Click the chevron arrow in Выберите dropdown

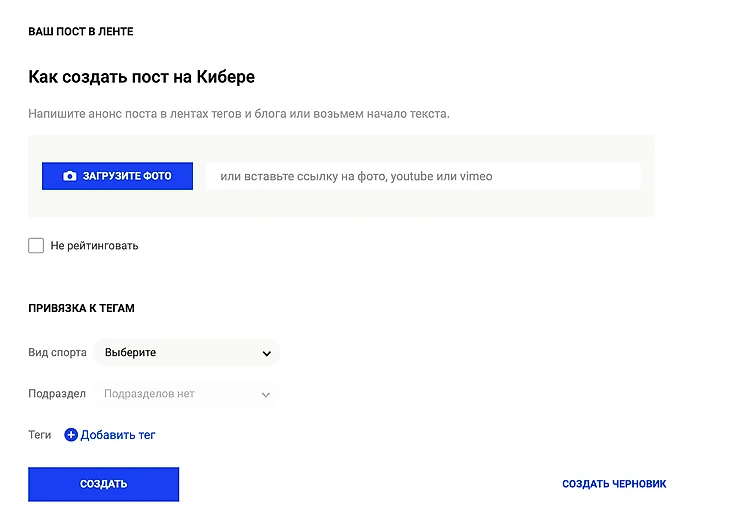(x=266, y=353)
